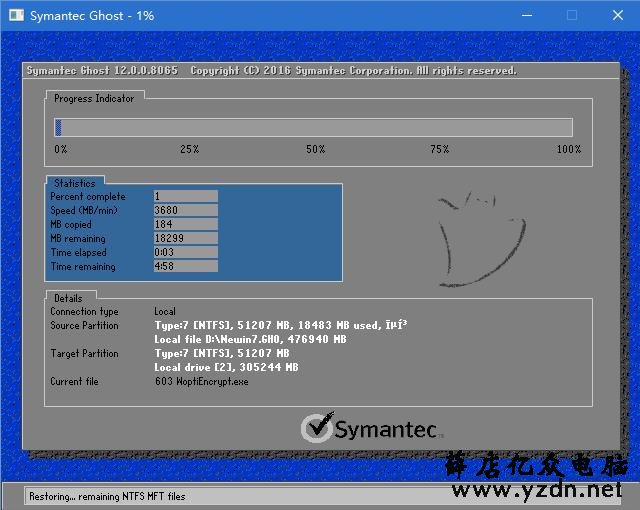This screenshot has width=640, height=510.
Task: Click the Time elapsed value 0:03
Action: click(x=186, y=252)
